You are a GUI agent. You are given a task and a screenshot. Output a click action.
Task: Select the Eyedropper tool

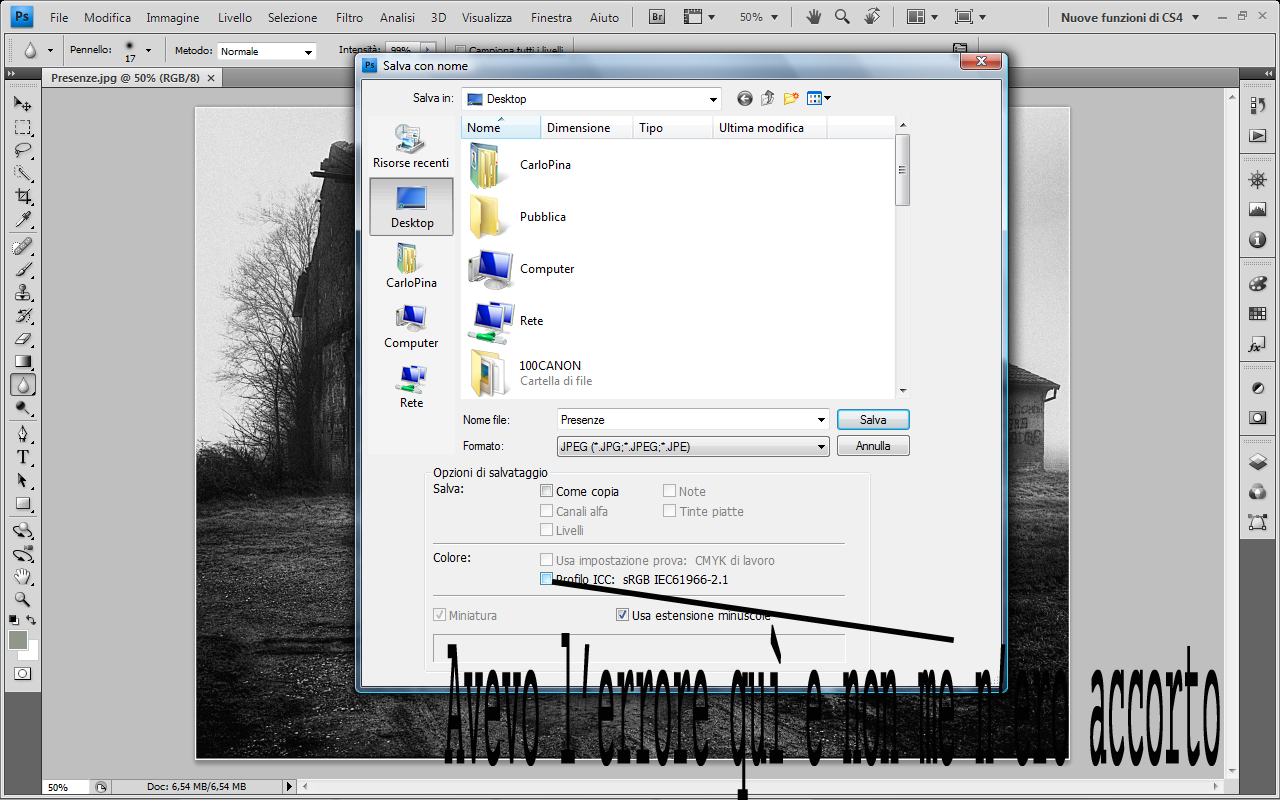click(22, 220)
